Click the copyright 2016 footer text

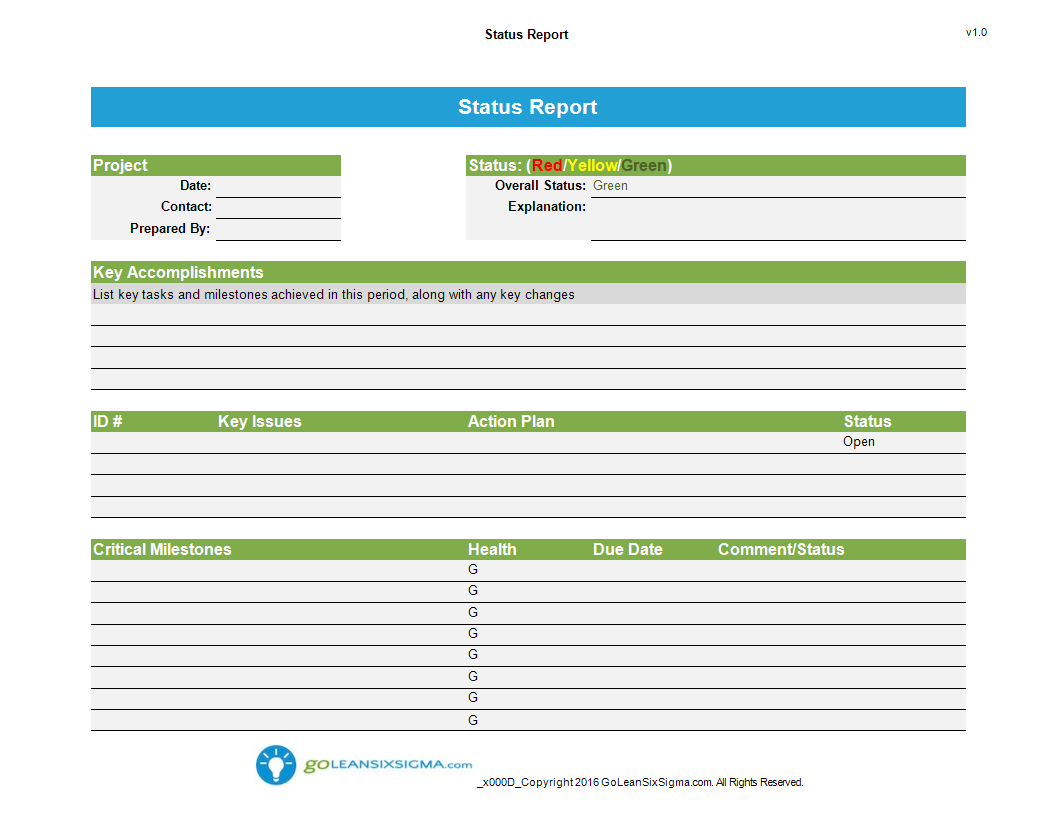click(x=640, y=783)
